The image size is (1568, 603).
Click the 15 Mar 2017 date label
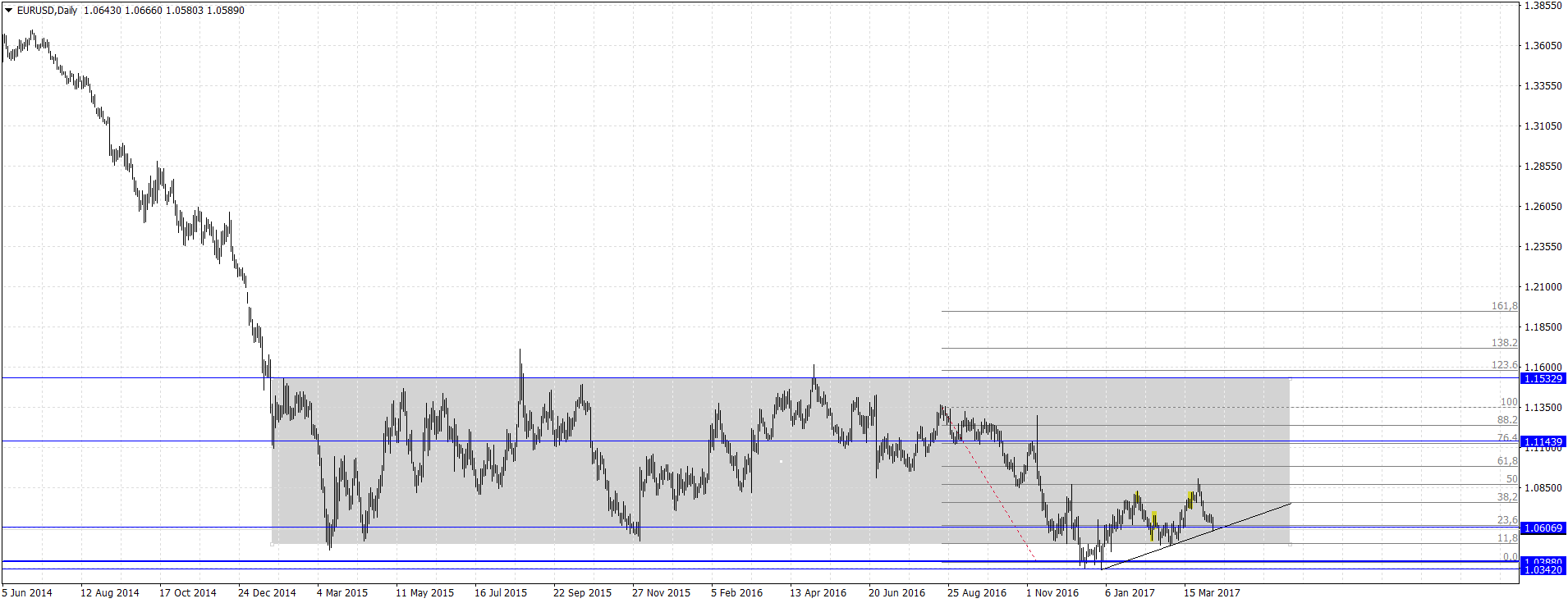(1212, 593)
